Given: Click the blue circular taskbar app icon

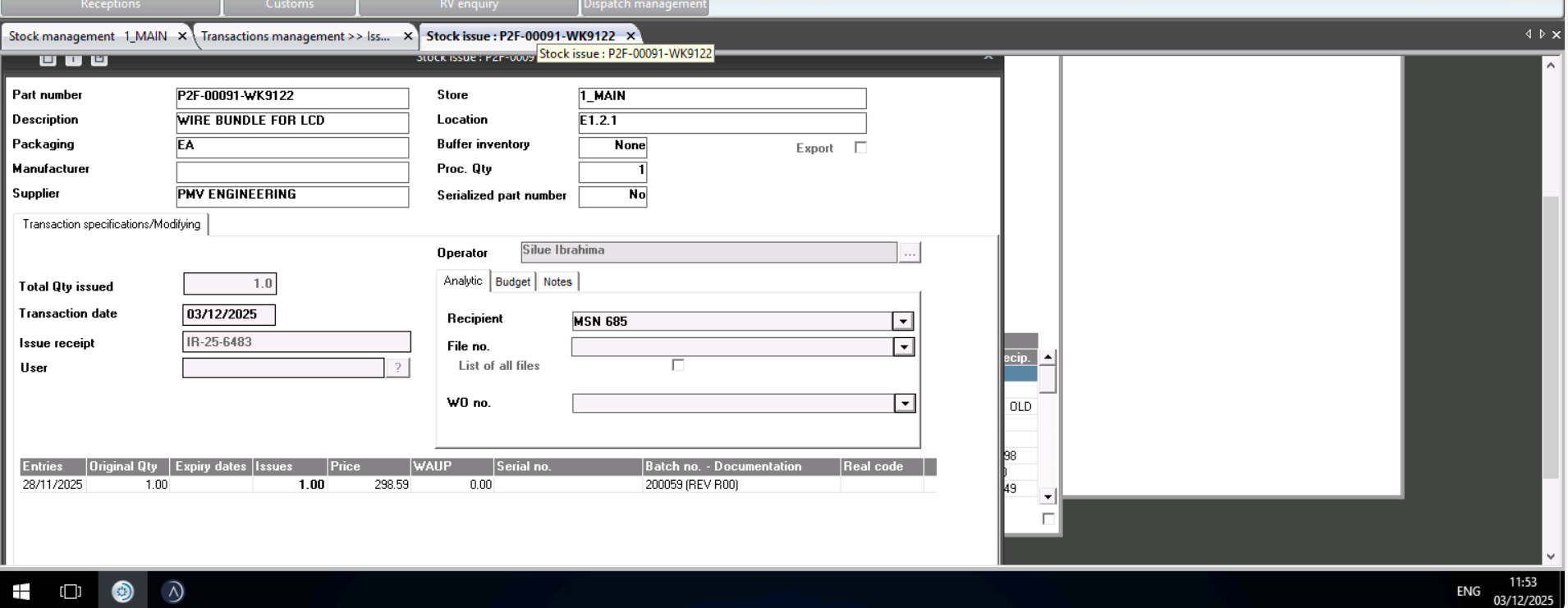Looking at the screenshot, I should point(122,591).
